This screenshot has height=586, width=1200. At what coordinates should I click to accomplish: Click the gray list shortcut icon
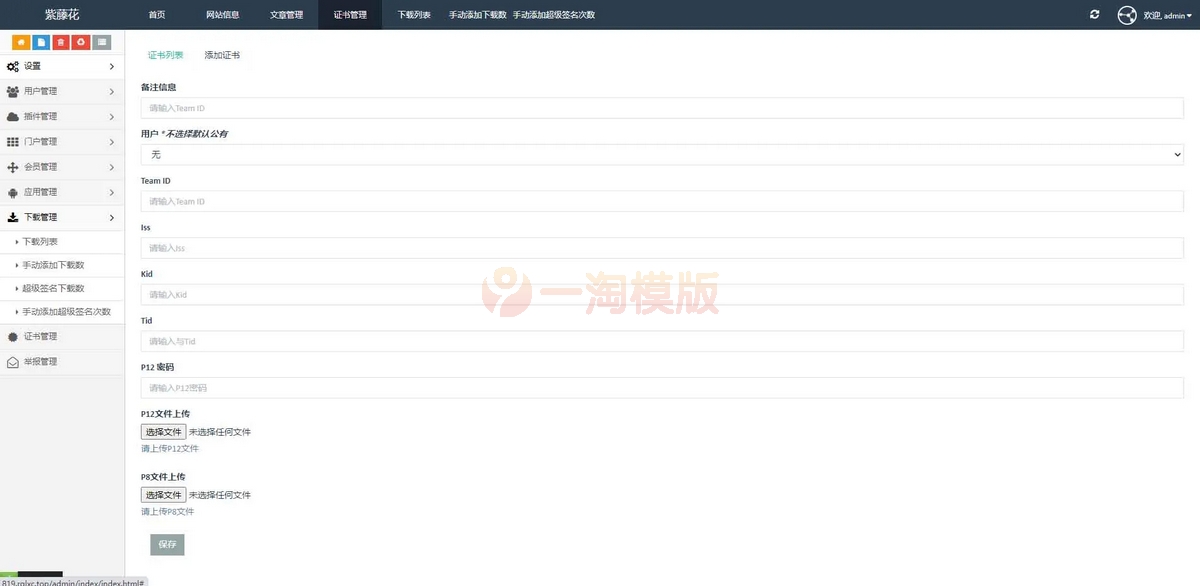pyautogui.click(x=100, y=41)
